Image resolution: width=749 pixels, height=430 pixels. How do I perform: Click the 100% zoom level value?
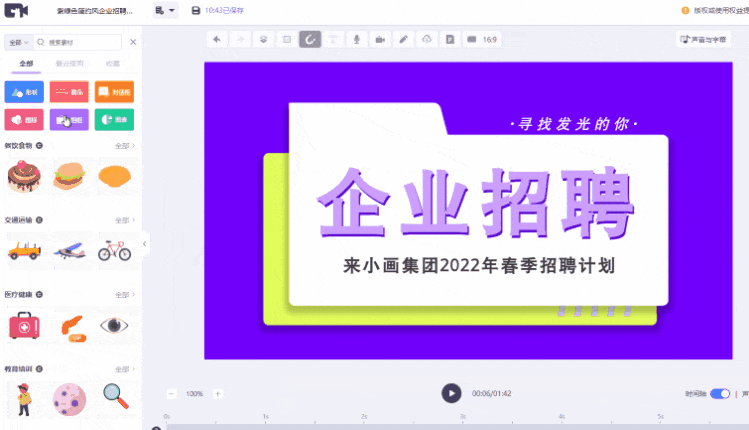click(194, 394)
